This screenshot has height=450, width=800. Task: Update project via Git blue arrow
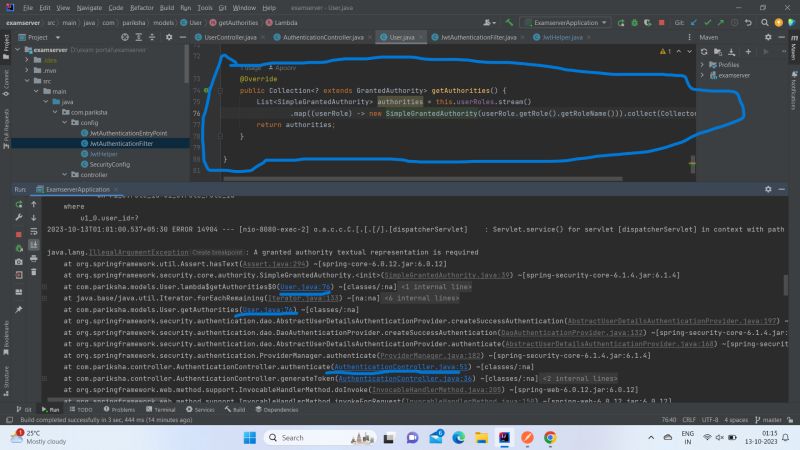click(x=693, y=22)
